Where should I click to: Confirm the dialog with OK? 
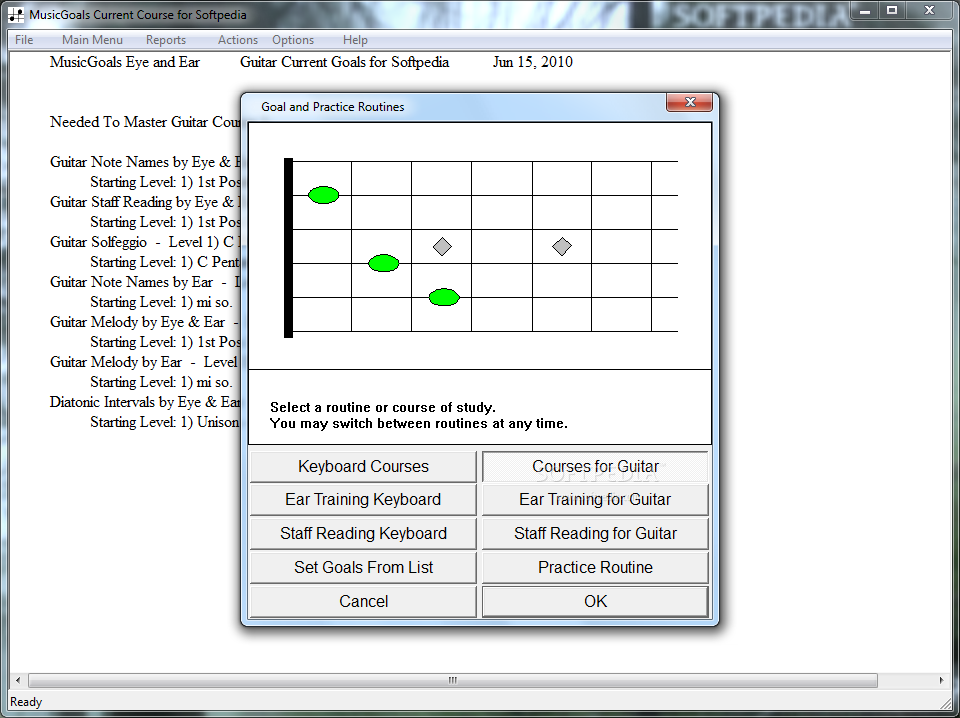595,601
